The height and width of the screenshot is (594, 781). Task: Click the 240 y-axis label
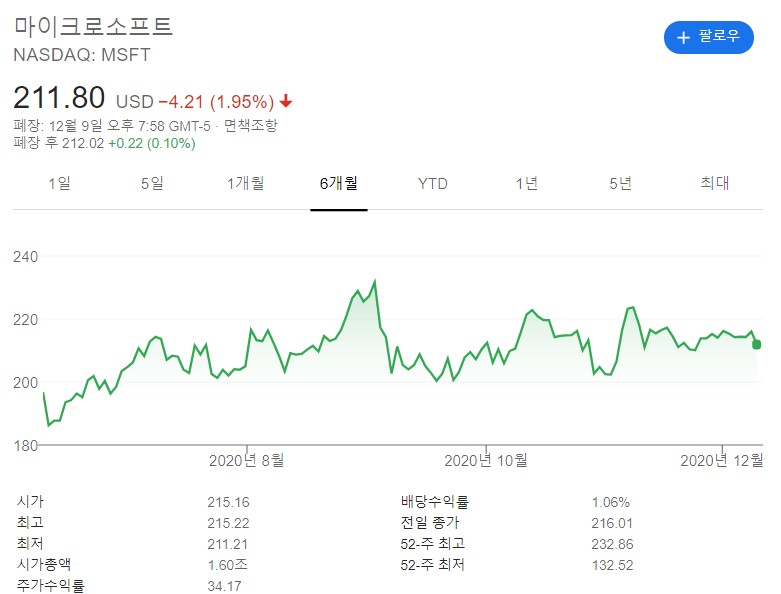(25, 257)
